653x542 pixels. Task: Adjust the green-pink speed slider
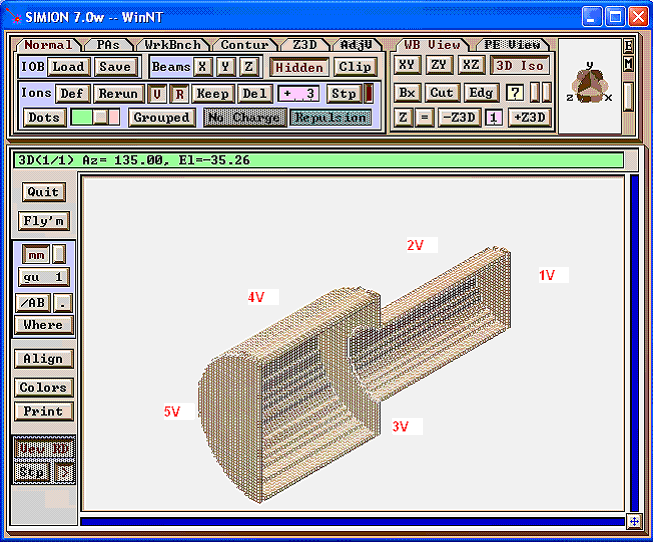95,117
